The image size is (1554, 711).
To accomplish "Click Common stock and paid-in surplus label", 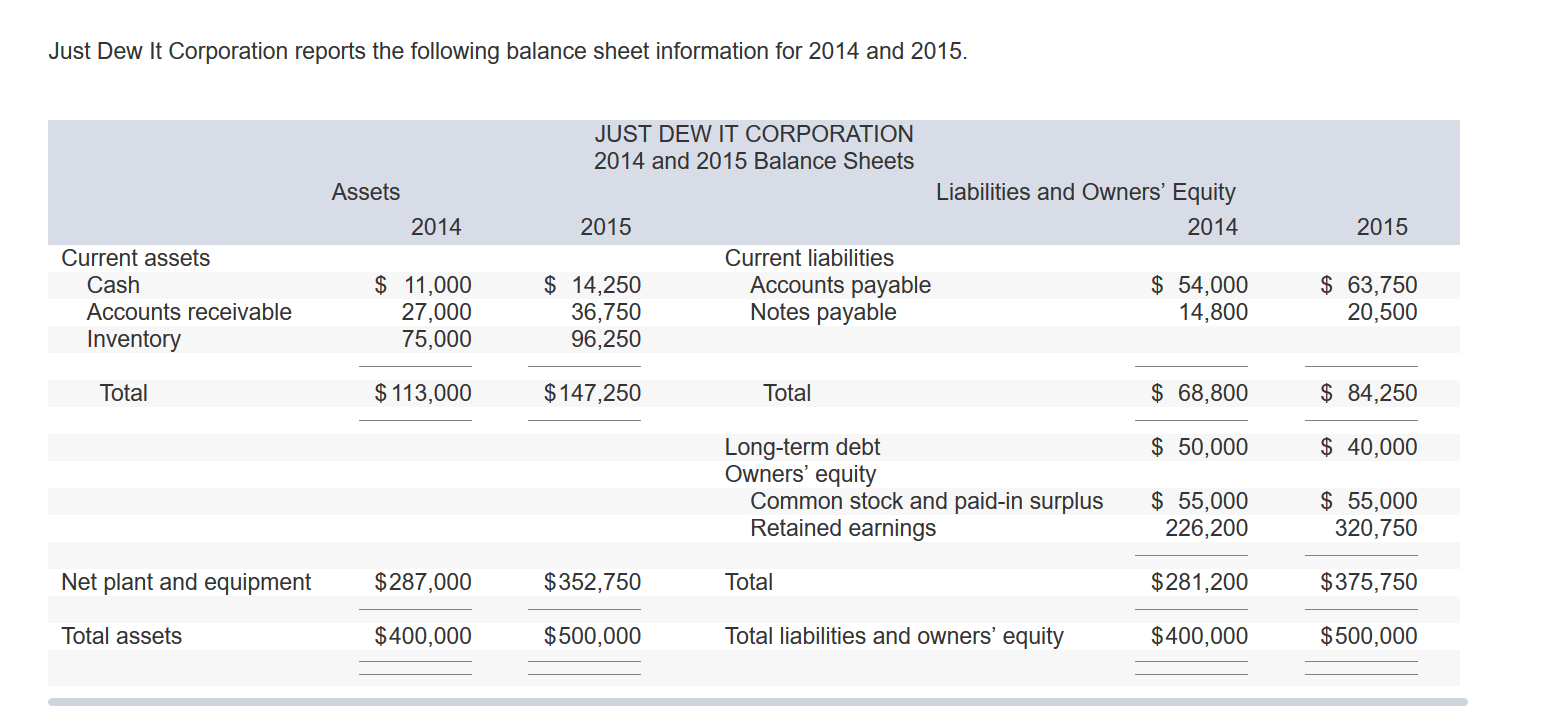I will tap(927, 501).
